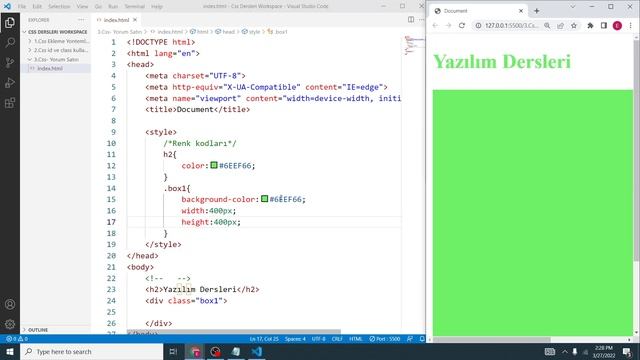Image resolution: width=640 pixels, height=360 pixels.
Task: Click the feedback icon in status bar
Action: (x=410, y=339)
